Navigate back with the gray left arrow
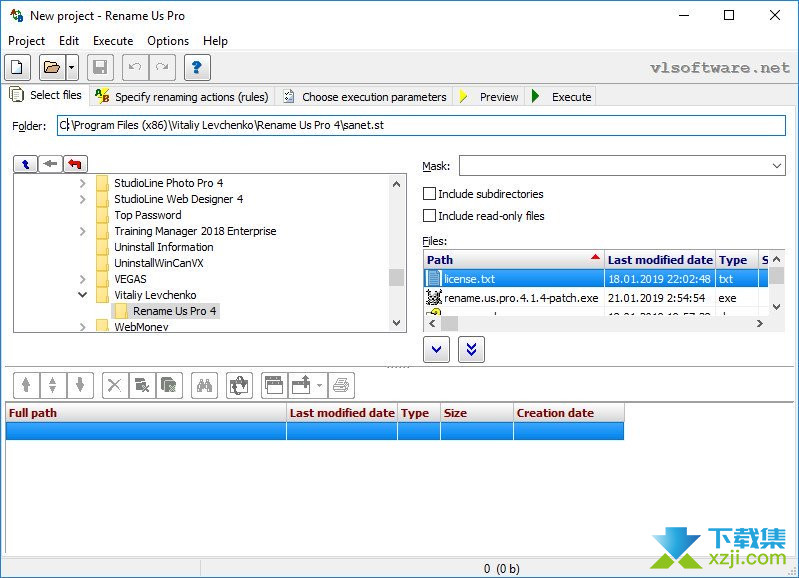 (50, 164)
